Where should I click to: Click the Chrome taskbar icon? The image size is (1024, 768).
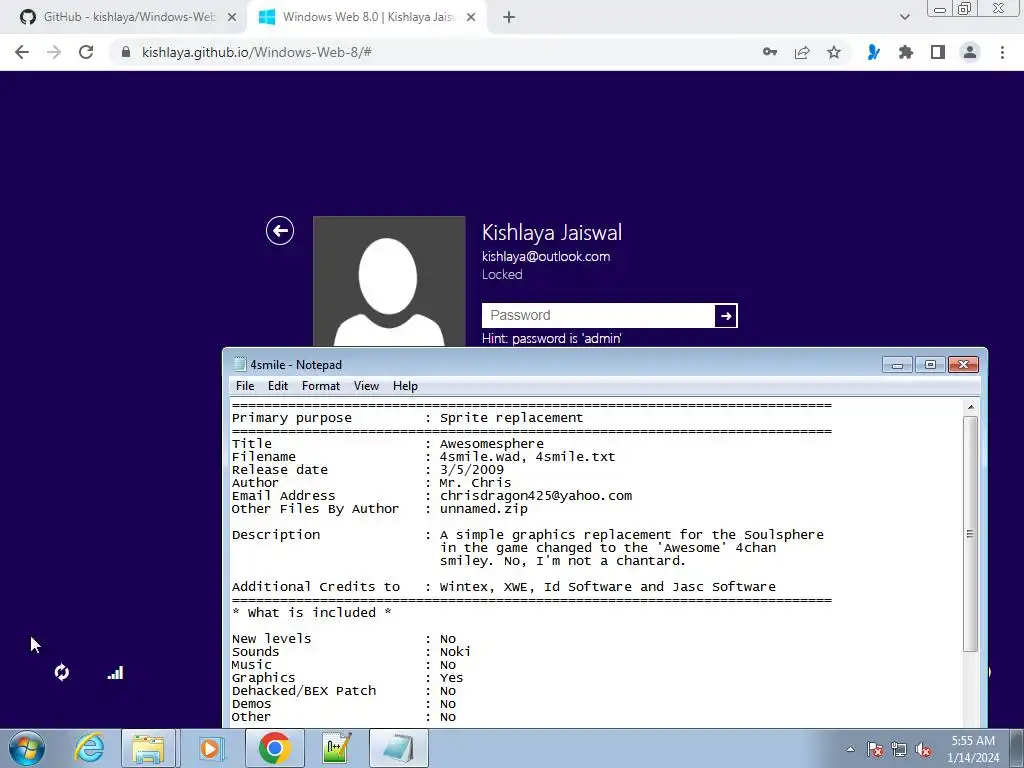click(274, 748)
